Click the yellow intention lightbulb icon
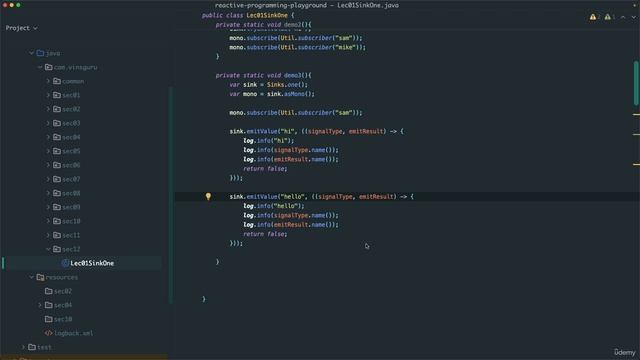 tap(208, 196)
